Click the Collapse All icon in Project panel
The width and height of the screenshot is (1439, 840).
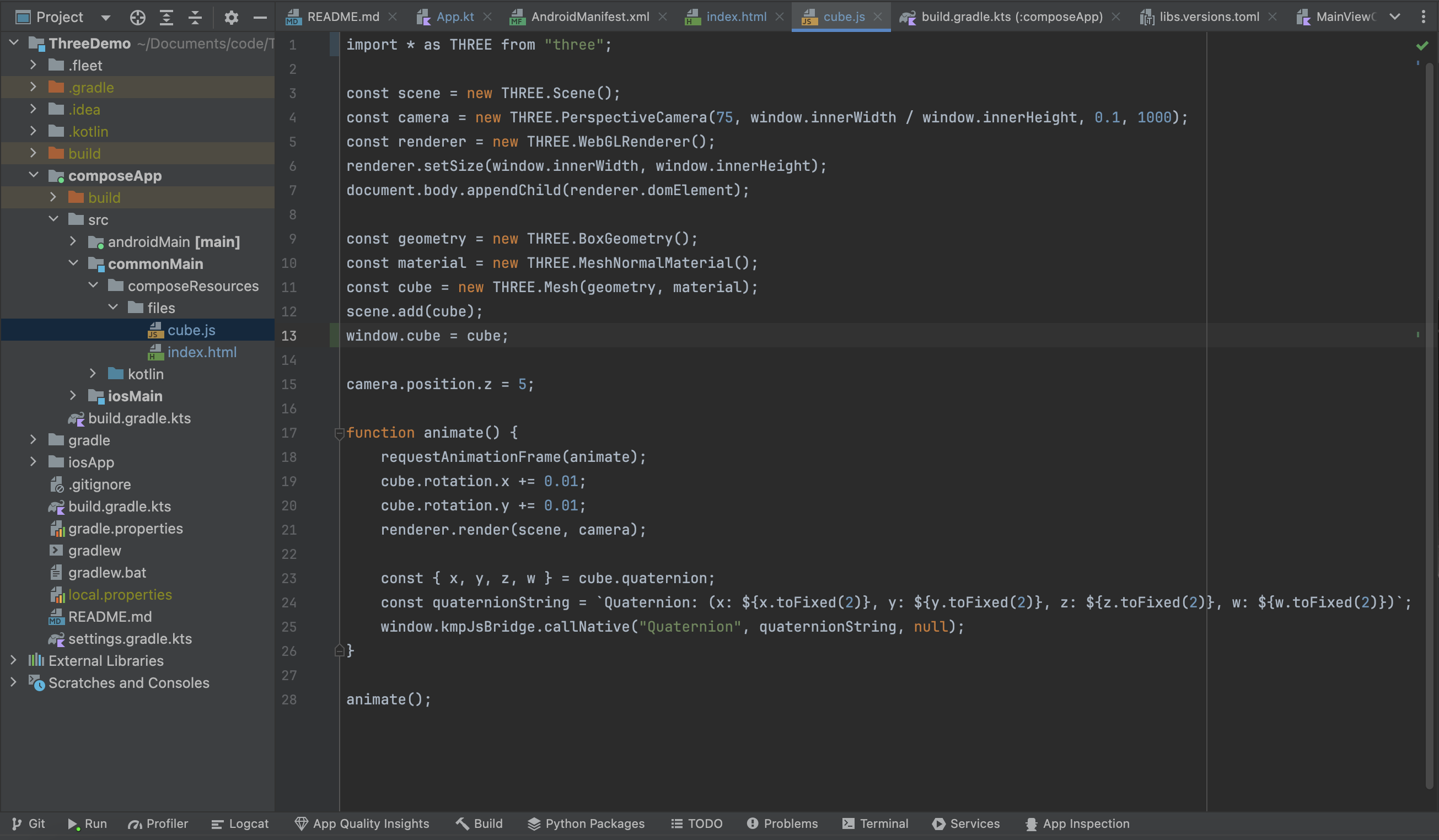pos(195,18)
